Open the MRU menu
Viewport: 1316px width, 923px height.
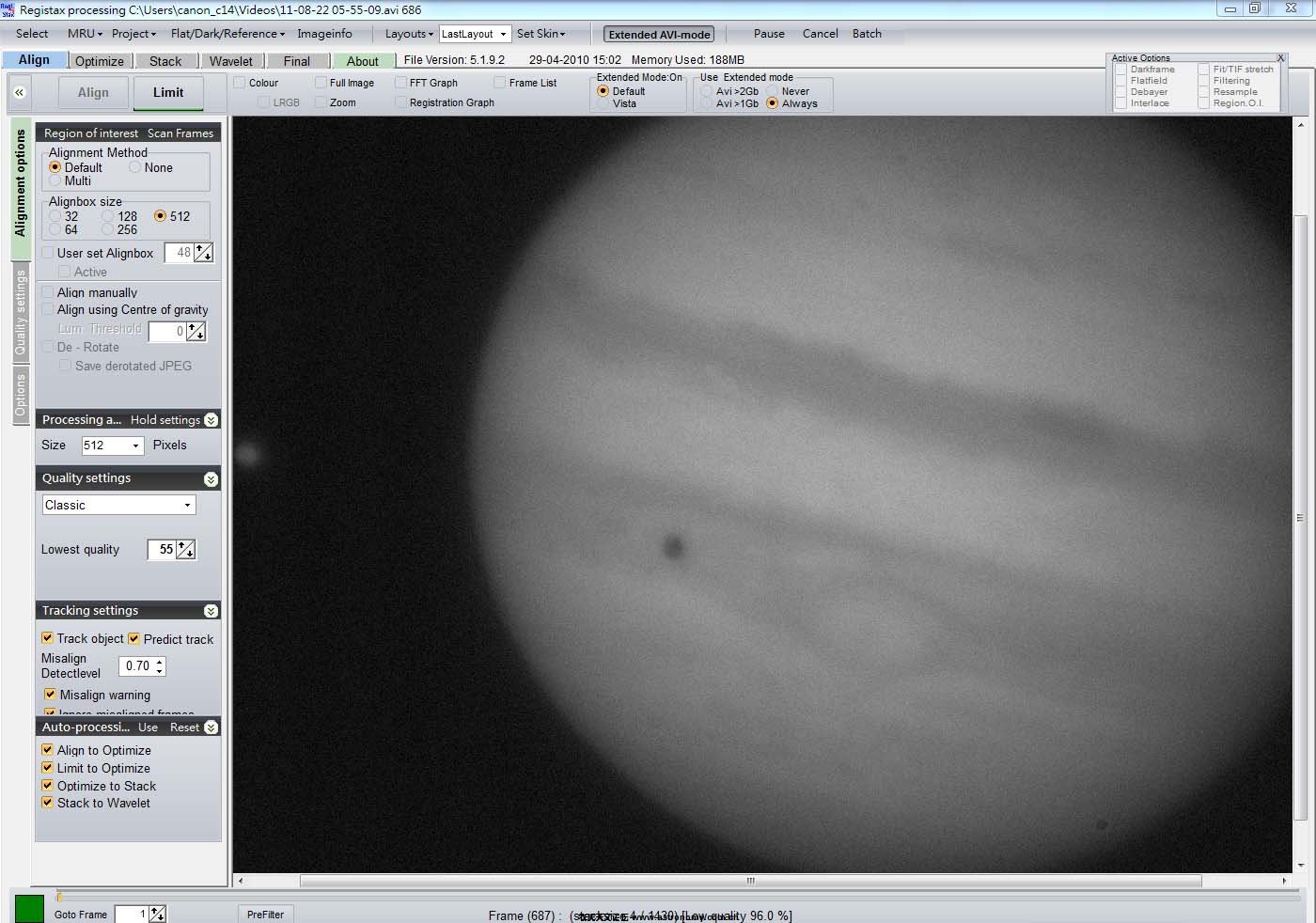coord(85,33)
